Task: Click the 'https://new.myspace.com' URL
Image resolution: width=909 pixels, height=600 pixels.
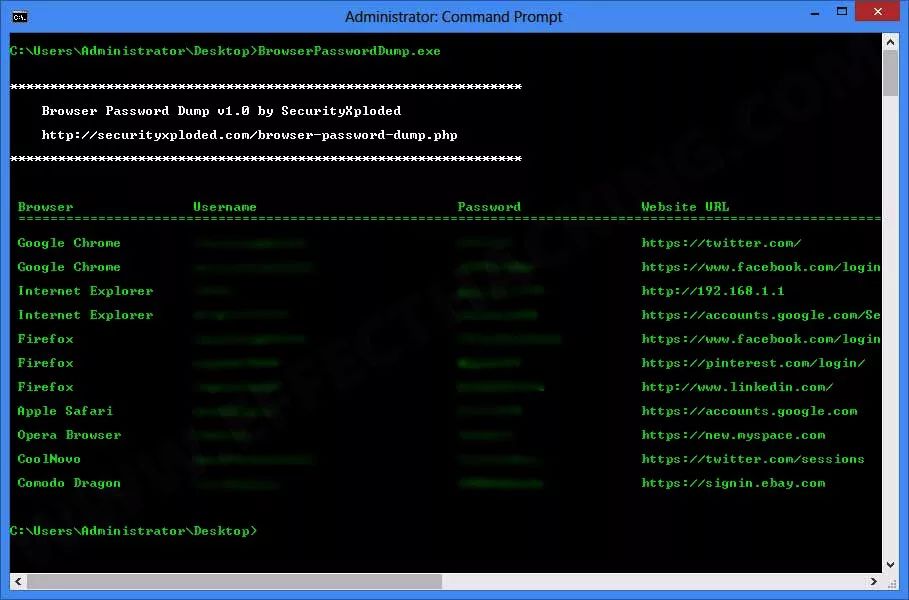Action: [733, 435]
